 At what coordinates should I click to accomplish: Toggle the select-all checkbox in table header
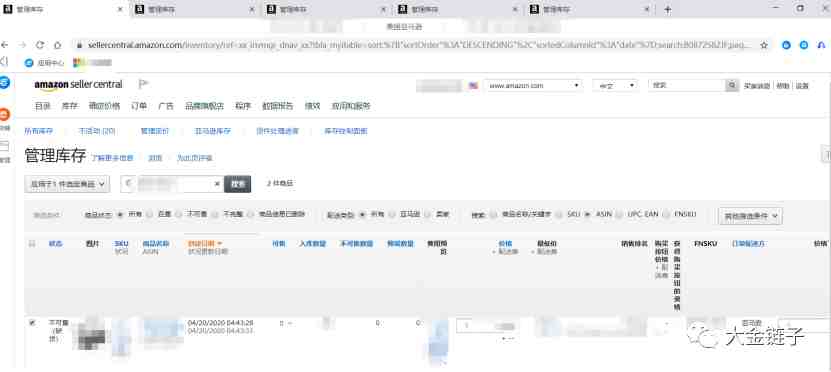tap(32, 244)
